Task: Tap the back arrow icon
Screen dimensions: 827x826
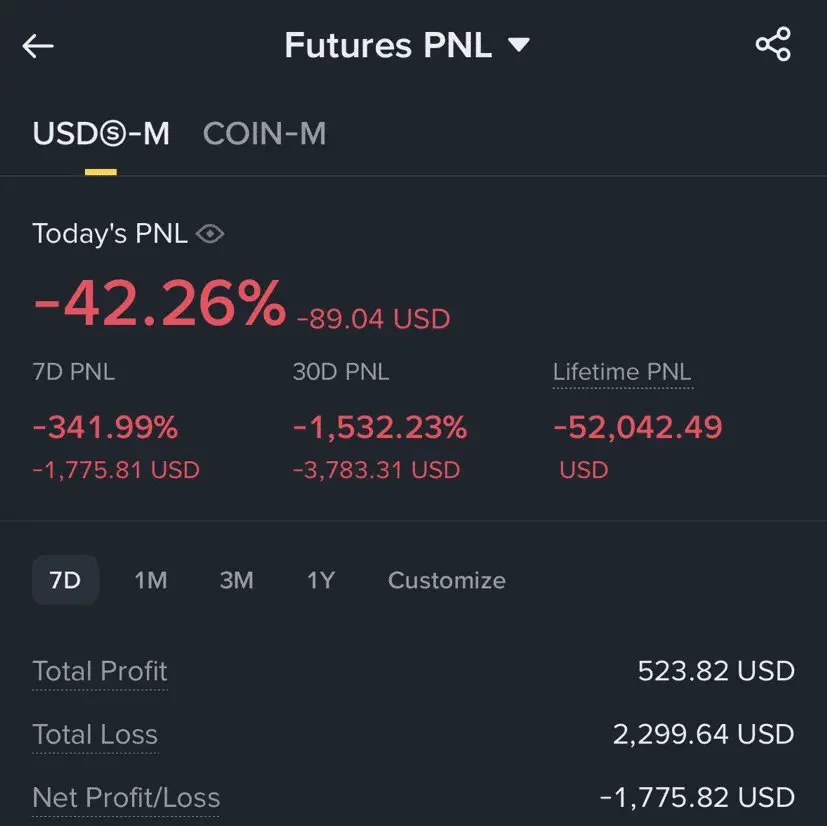Action: click(x=38, y=46)
